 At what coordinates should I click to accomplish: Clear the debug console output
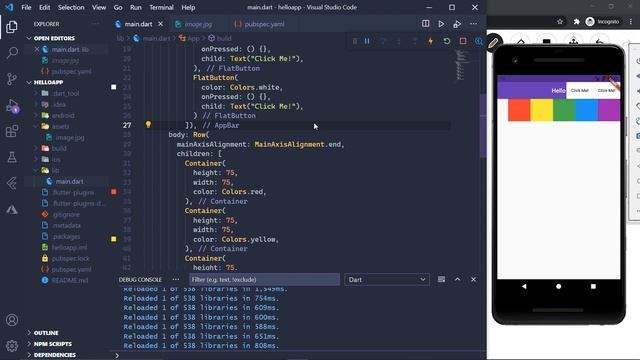pyautogui.click(x=441, y=280)
